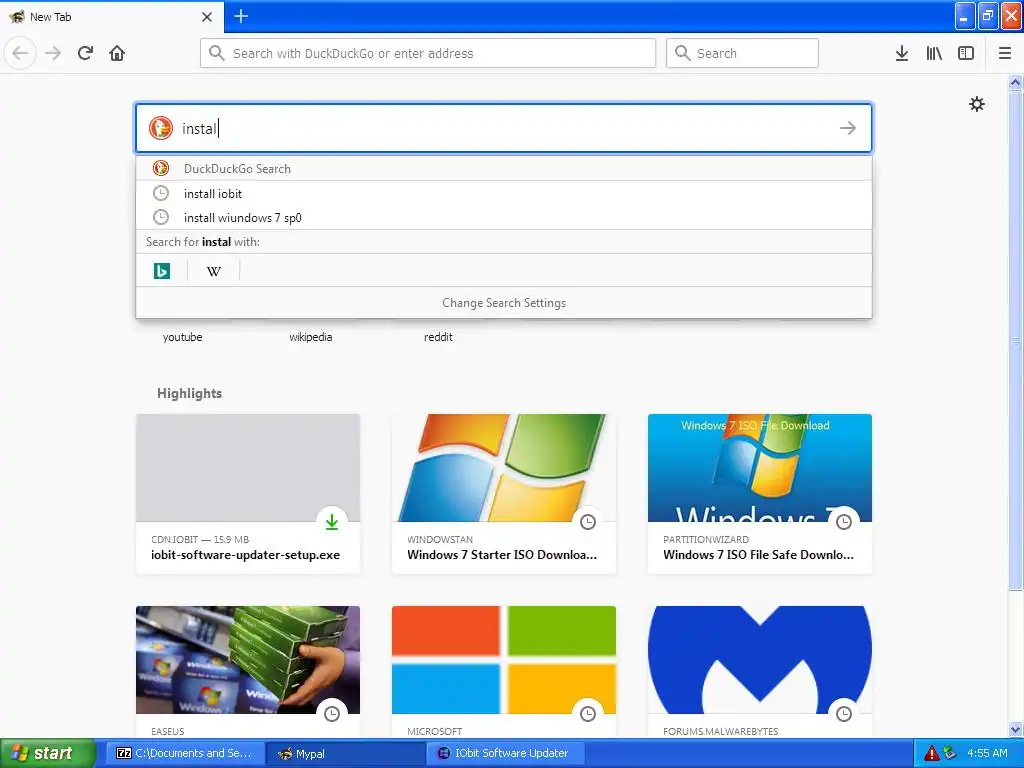Open a new tab with plus

coord(241,16)
